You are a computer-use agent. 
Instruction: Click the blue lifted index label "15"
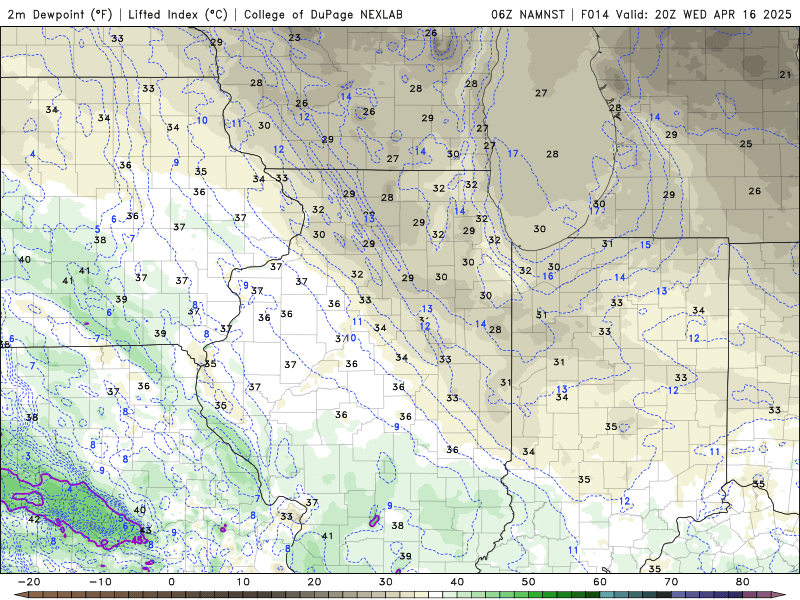point(645,245)
